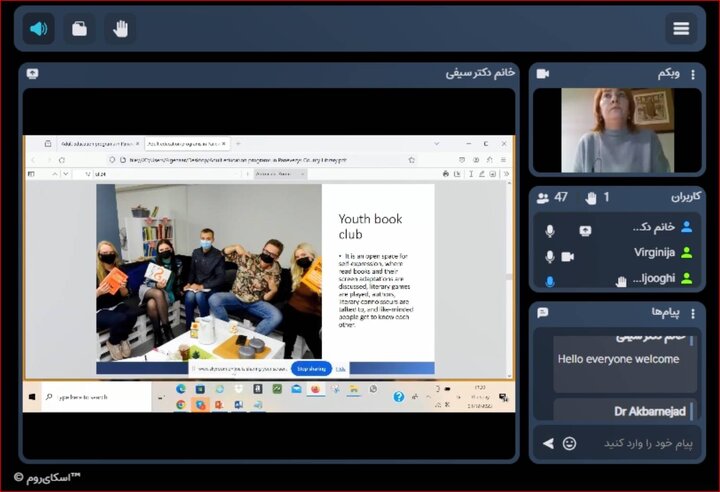Click the participants count icon showing 47
Image resolution: width=720 pixels, height=492 pixels.
coord(543,198)
